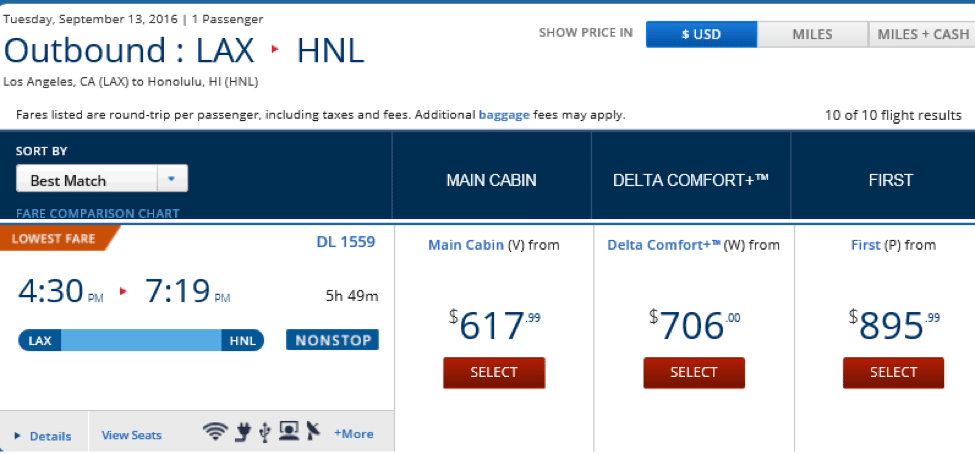The image size is (975, 454).
Task: Switch price display to MILES
Action: [x=812, y=34]
